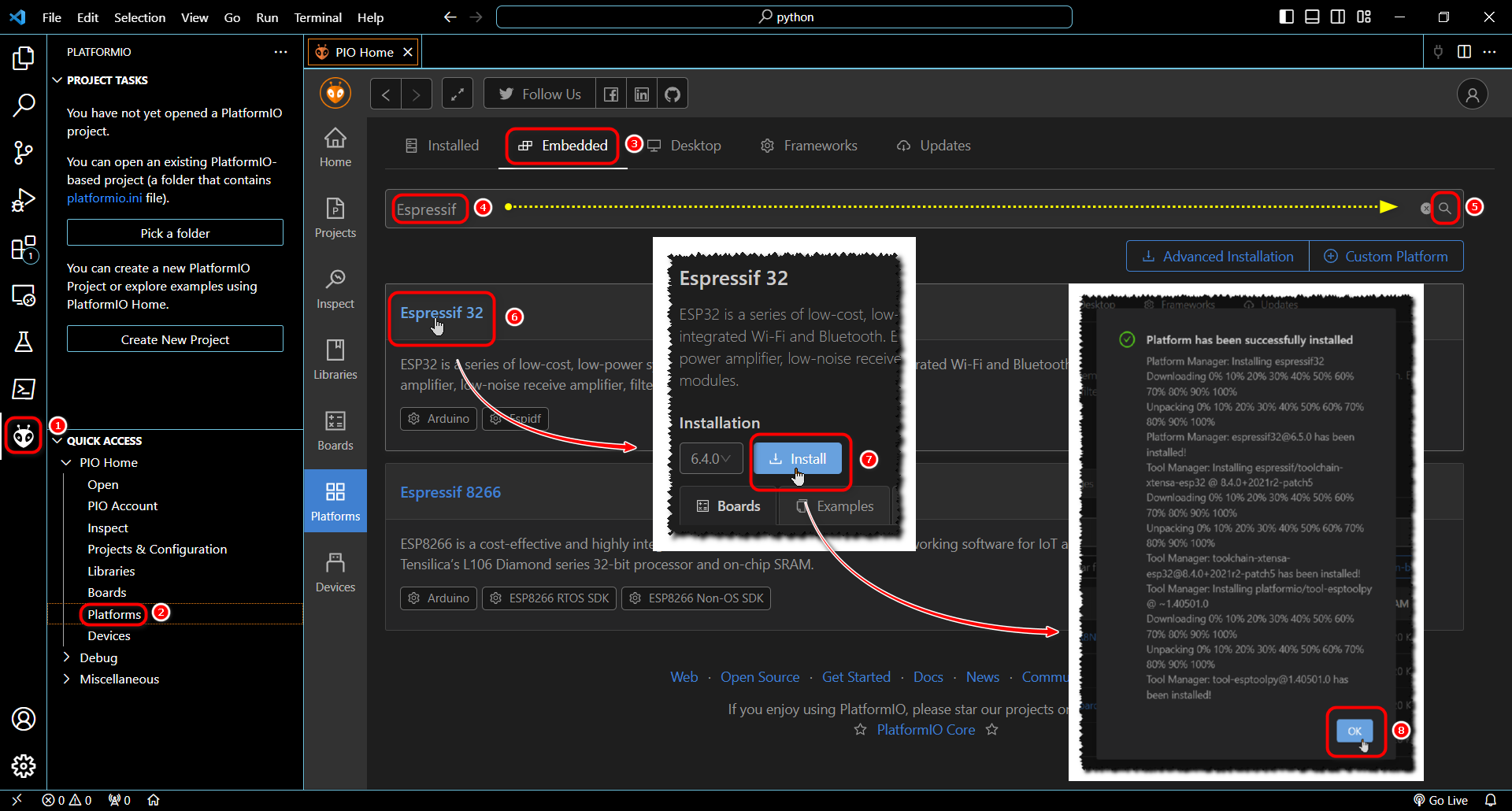Click the Custom Platform button
The image size is (1512, 811).
[x=1386, y=257]
